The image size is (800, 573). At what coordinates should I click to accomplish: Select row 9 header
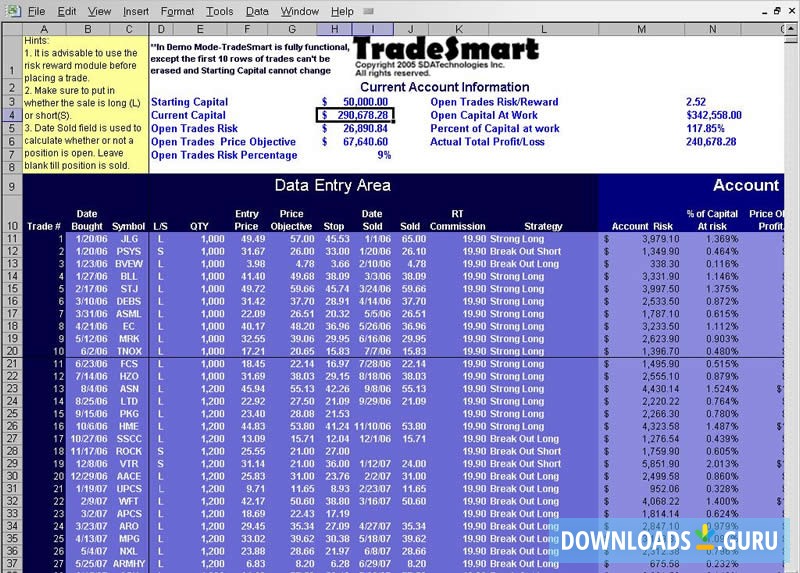coord(12,187)
